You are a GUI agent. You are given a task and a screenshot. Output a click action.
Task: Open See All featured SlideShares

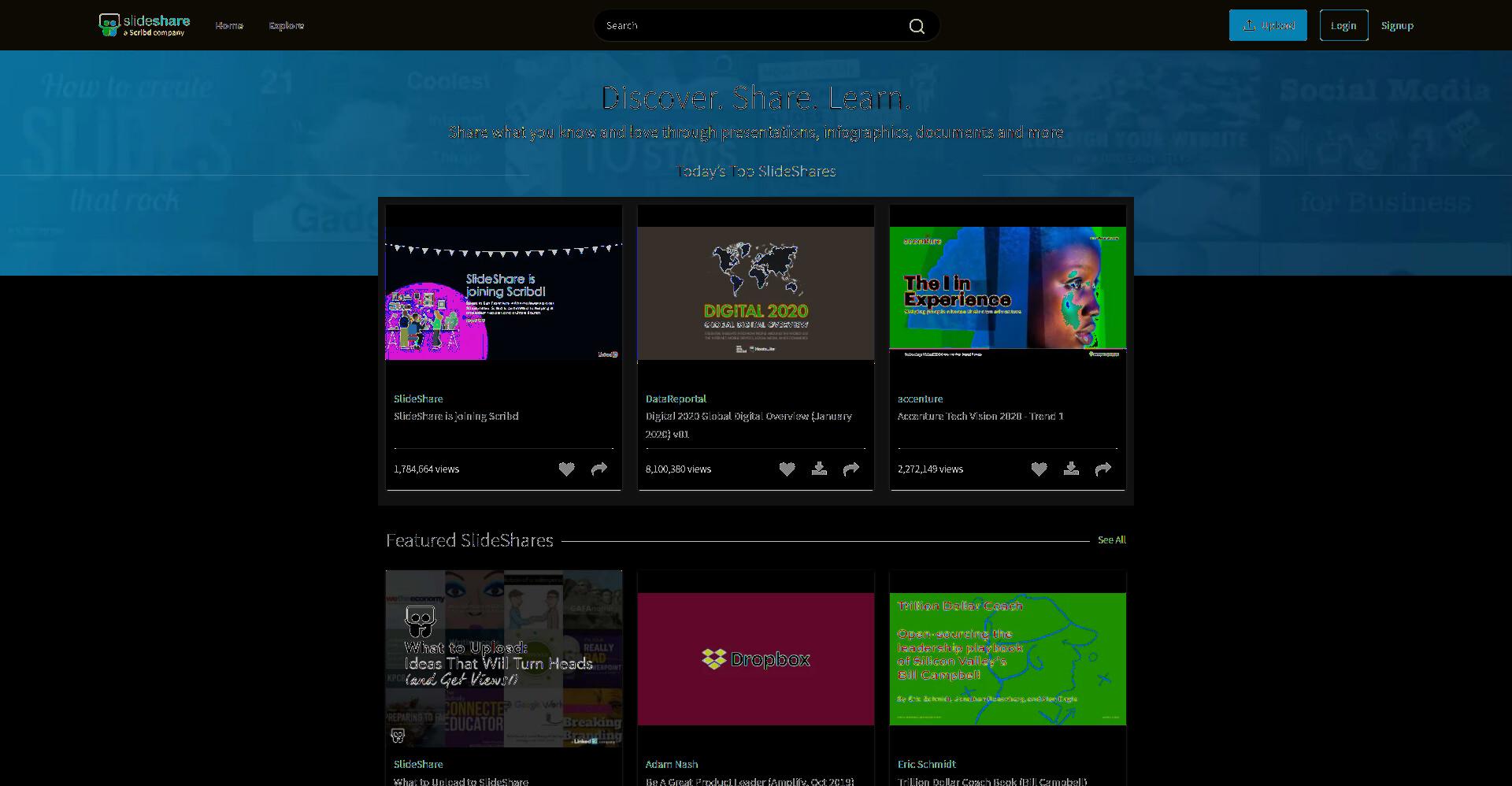pyautogui.click(x=1112, y=540)
